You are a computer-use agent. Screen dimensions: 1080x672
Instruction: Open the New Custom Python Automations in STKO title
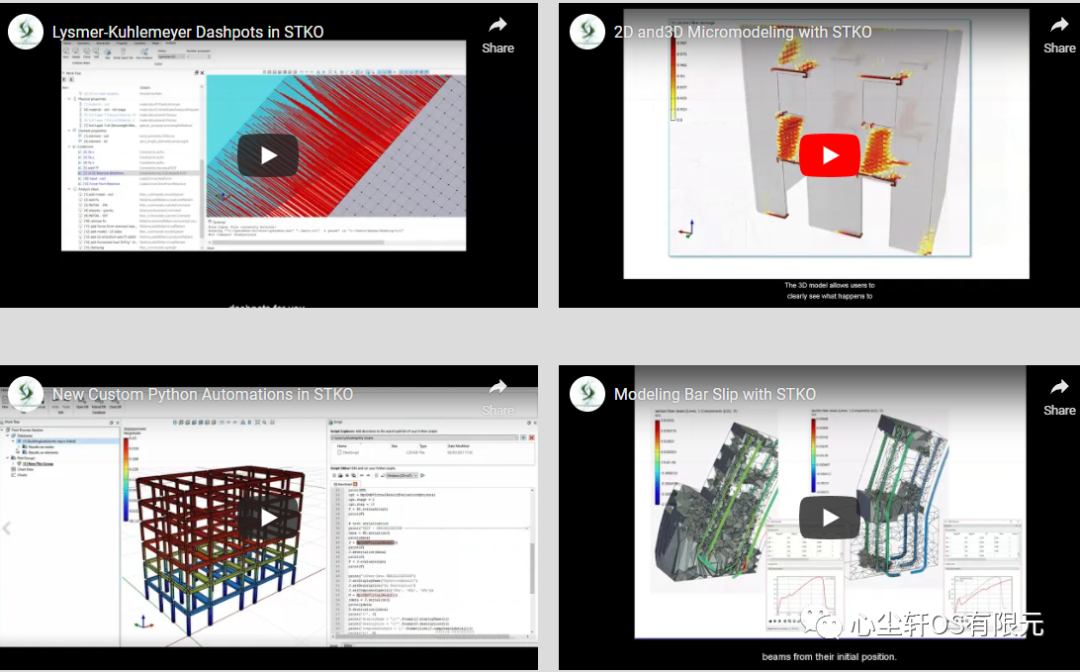(x=202, y=395)
